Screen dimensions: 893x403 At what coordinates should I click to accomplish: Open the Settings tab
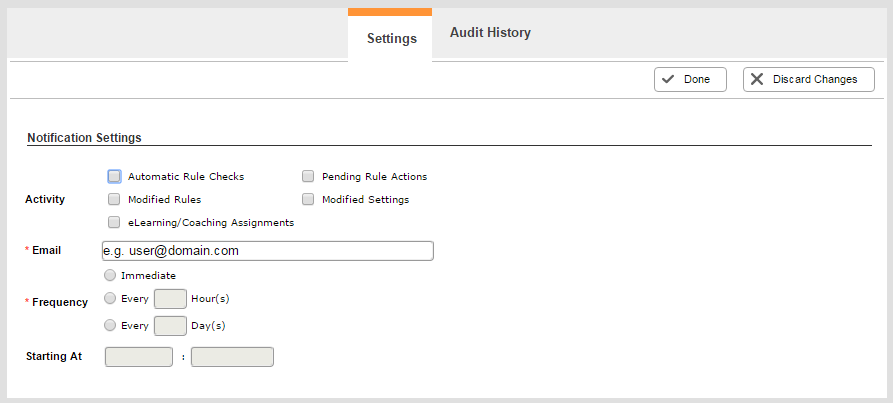[390, 38]
